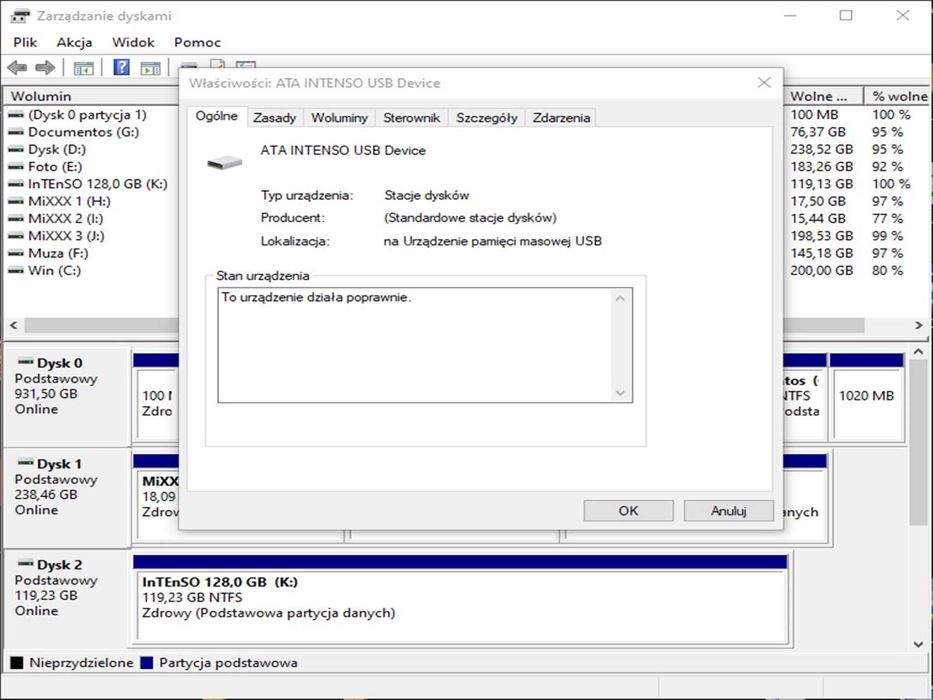The height and width of the screenshot is (700, 933).
Task: Click the black Nieprzydzielone legend swatch
Action: 17,662
